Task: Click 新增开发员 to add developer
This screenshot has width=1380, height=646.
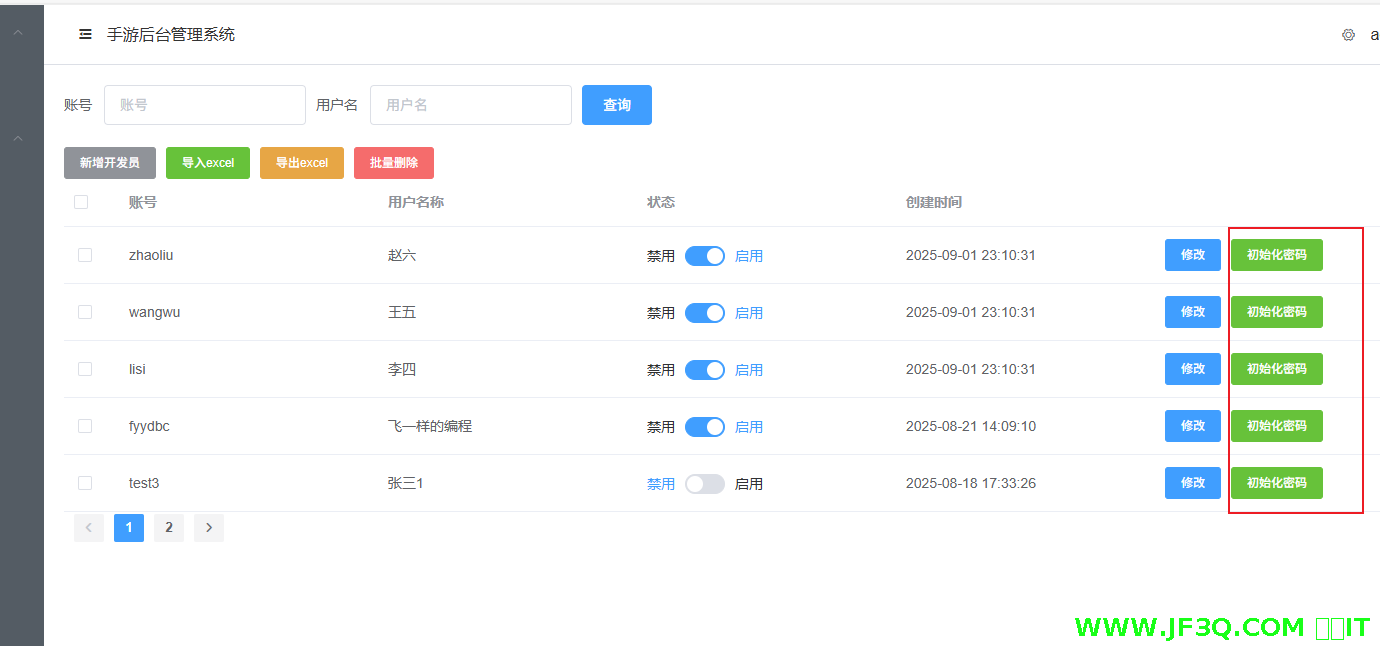Action: [x=109, y=163]
